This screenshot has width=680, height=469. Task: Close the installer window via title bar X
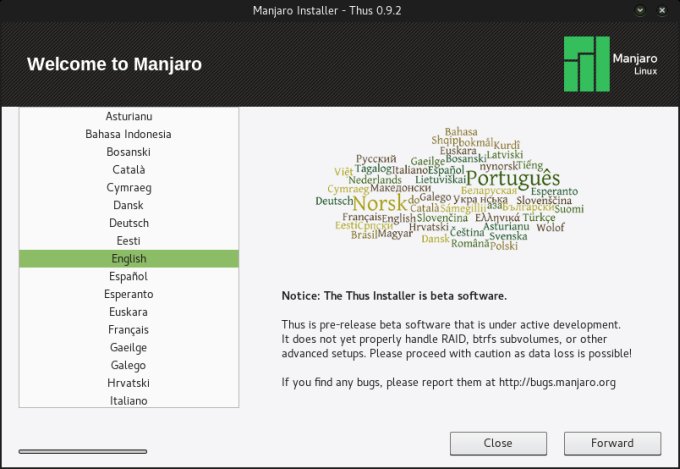662,10
